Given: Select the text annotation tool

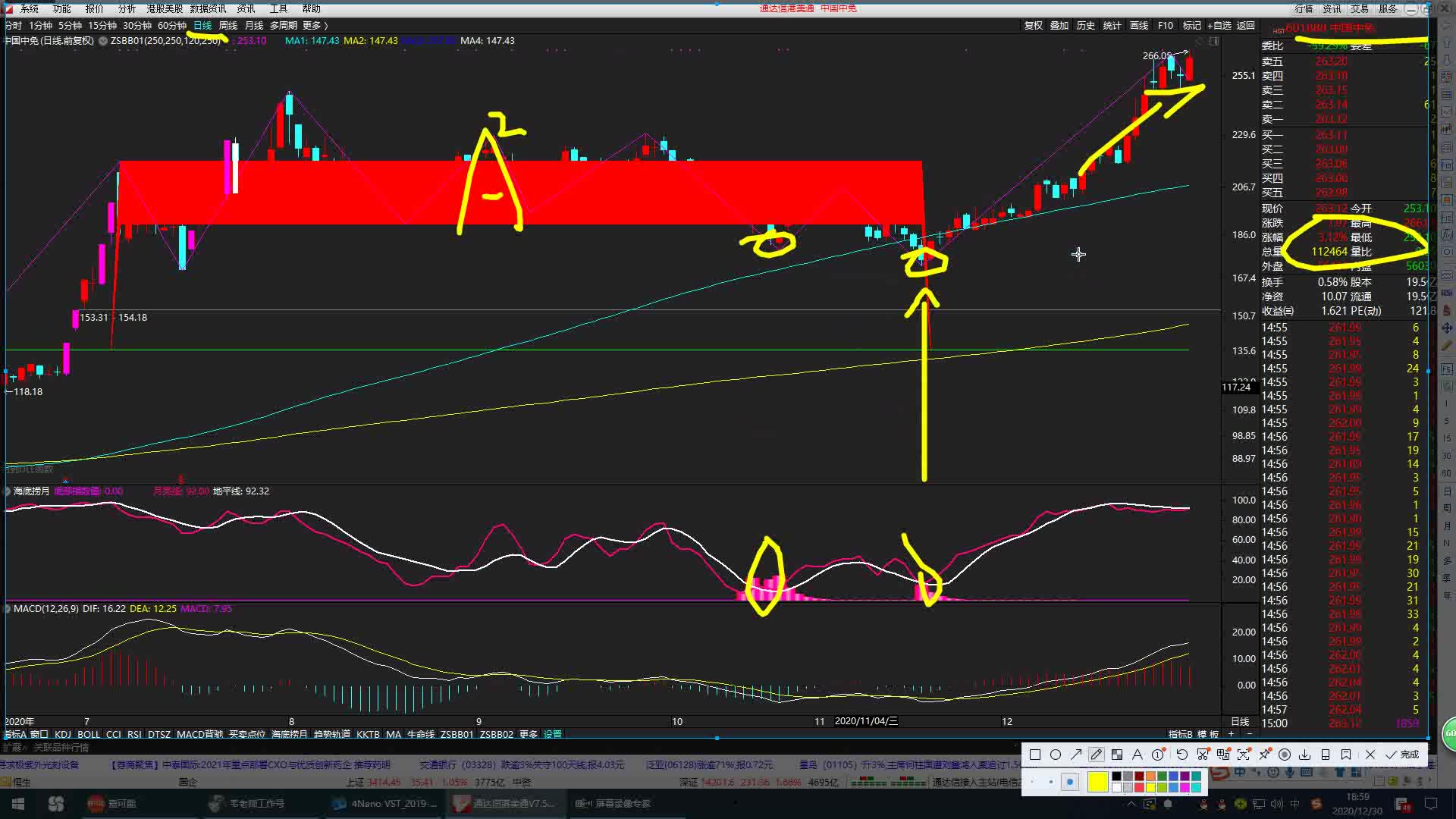Looking at the screenshot, I should (x=1137, y=755).
